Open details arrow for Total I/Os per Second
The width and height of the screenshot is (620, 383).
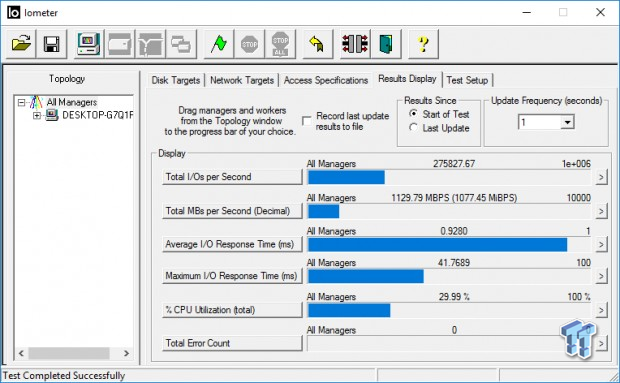click(601, 177)
